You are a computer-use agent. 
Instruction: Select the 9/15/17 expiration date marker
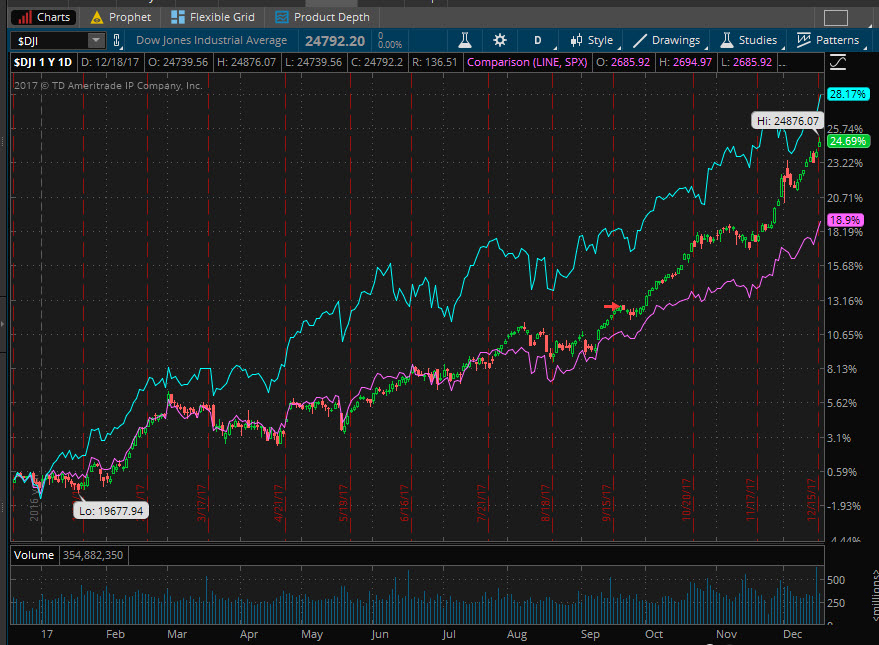(x=607, y=503)
